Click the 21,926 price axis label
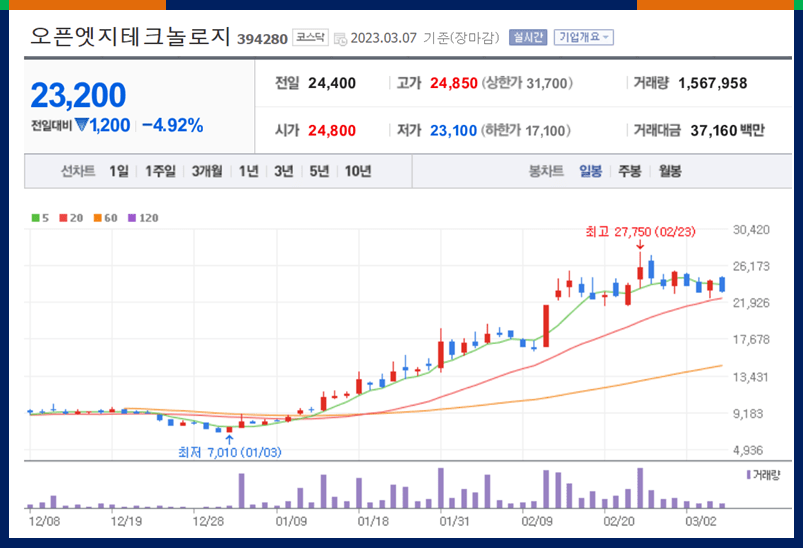Screen dimensions: 803x548 coord(751,303)
